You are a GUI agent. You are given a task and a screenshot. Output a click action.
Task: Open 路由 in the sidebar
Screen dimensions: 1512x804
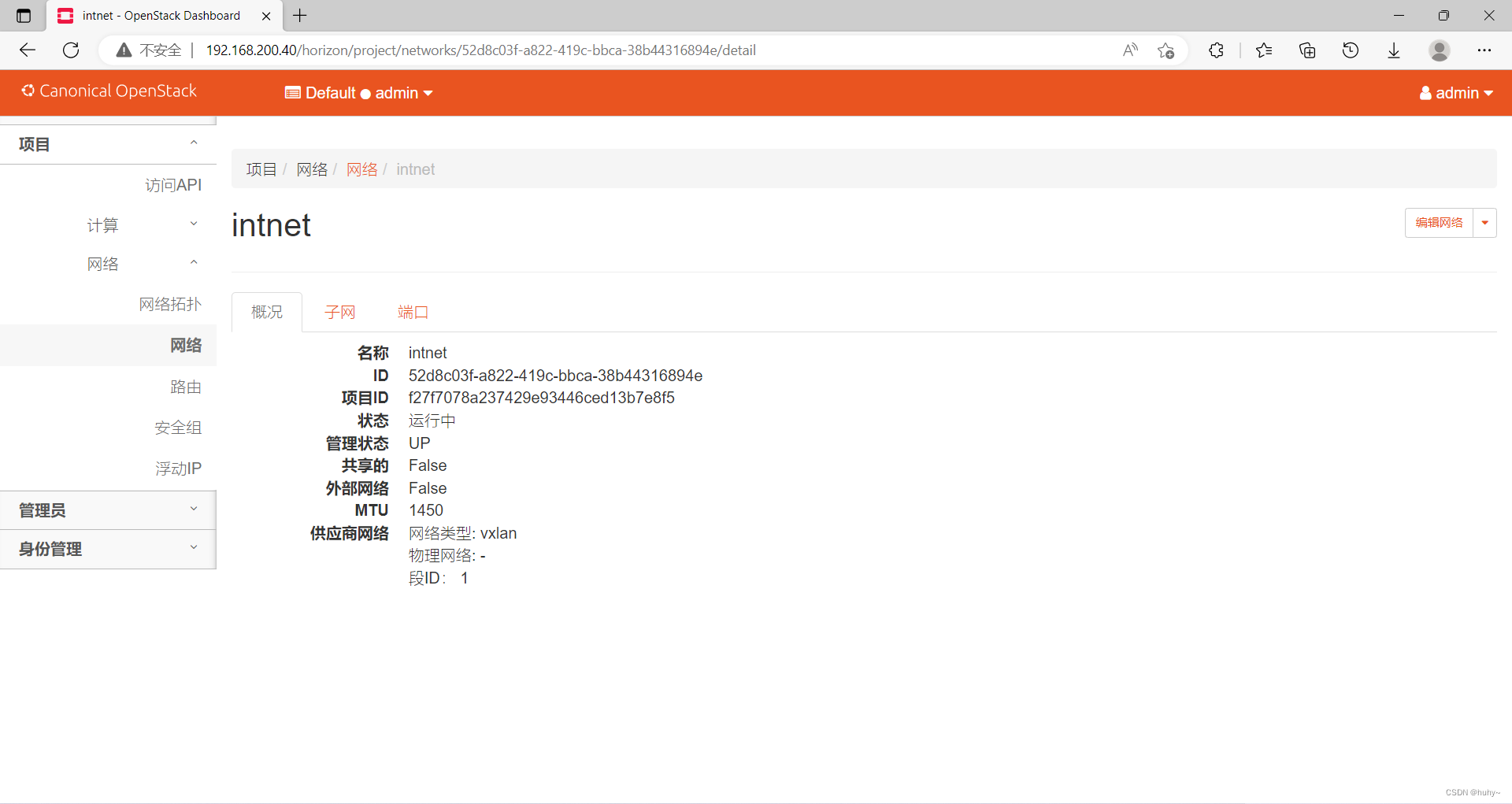(x=186, y=387)
